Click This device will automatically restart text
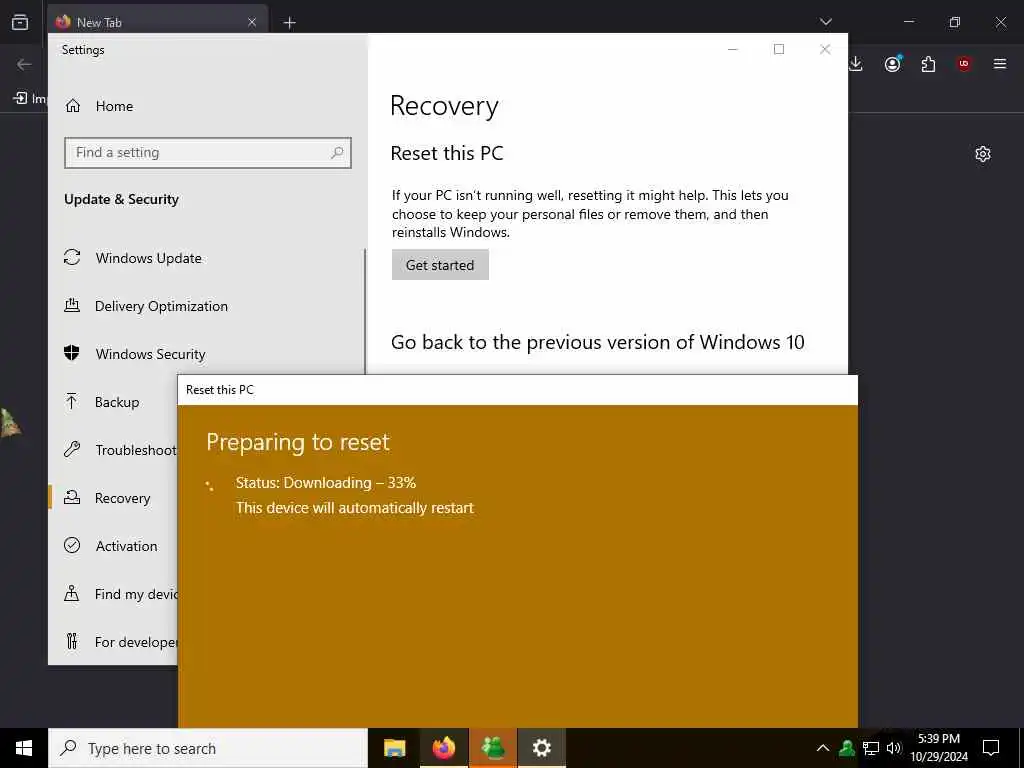This screenshot has width=1024, height=768. coord(355,507)
